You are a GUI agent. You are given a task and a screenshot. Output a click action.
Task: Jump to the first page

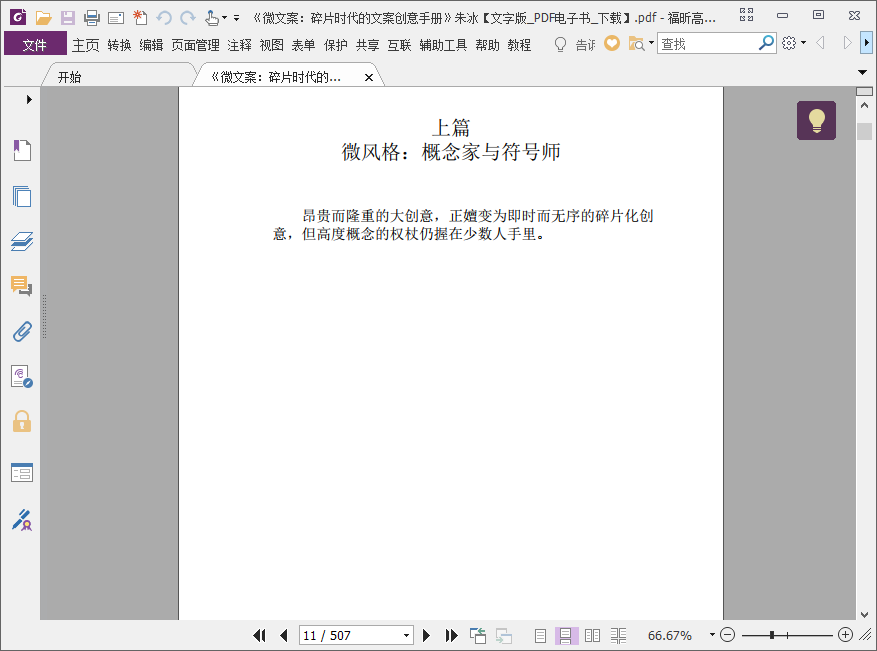[260, 635]
